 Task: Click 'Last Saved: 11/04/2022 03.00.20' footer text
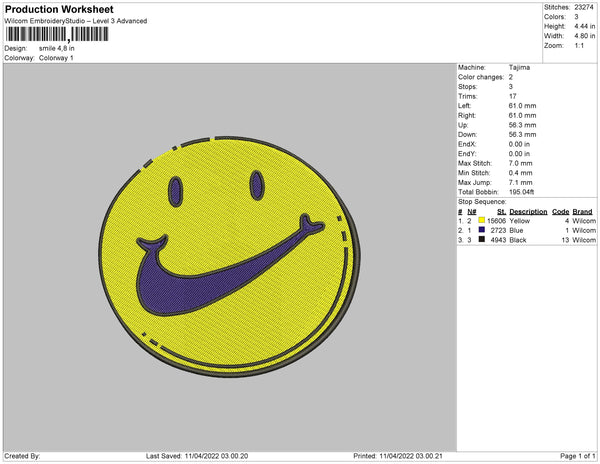(x=197, y=456)
